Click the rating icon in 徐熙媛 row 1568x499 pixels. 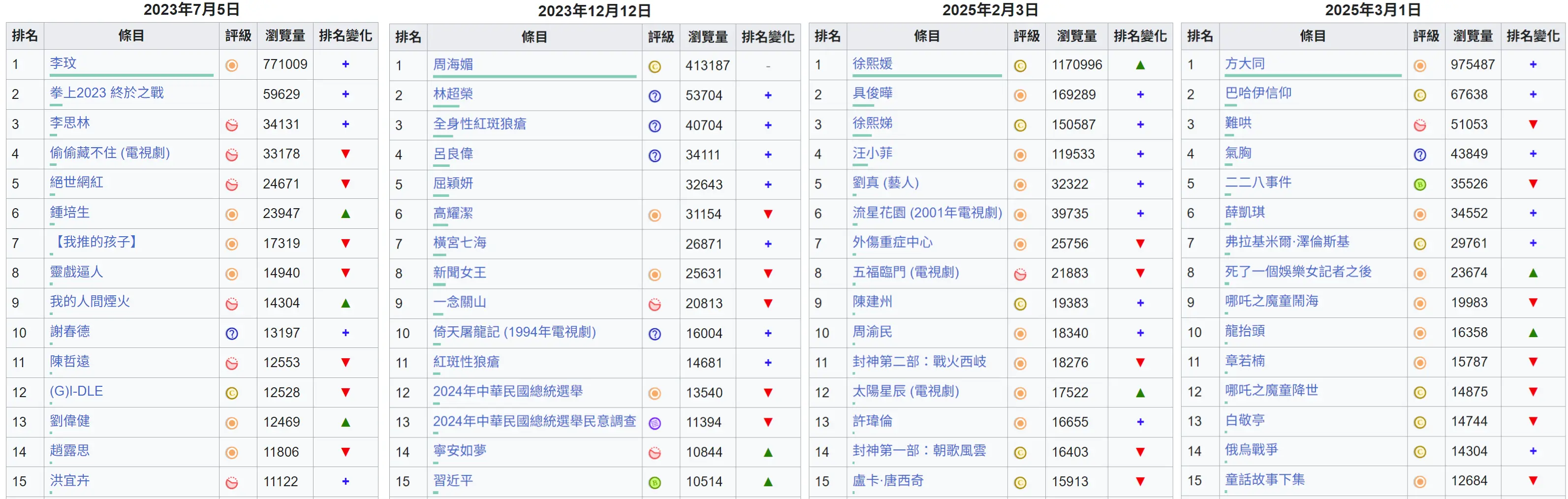[x=1021, y=66]
